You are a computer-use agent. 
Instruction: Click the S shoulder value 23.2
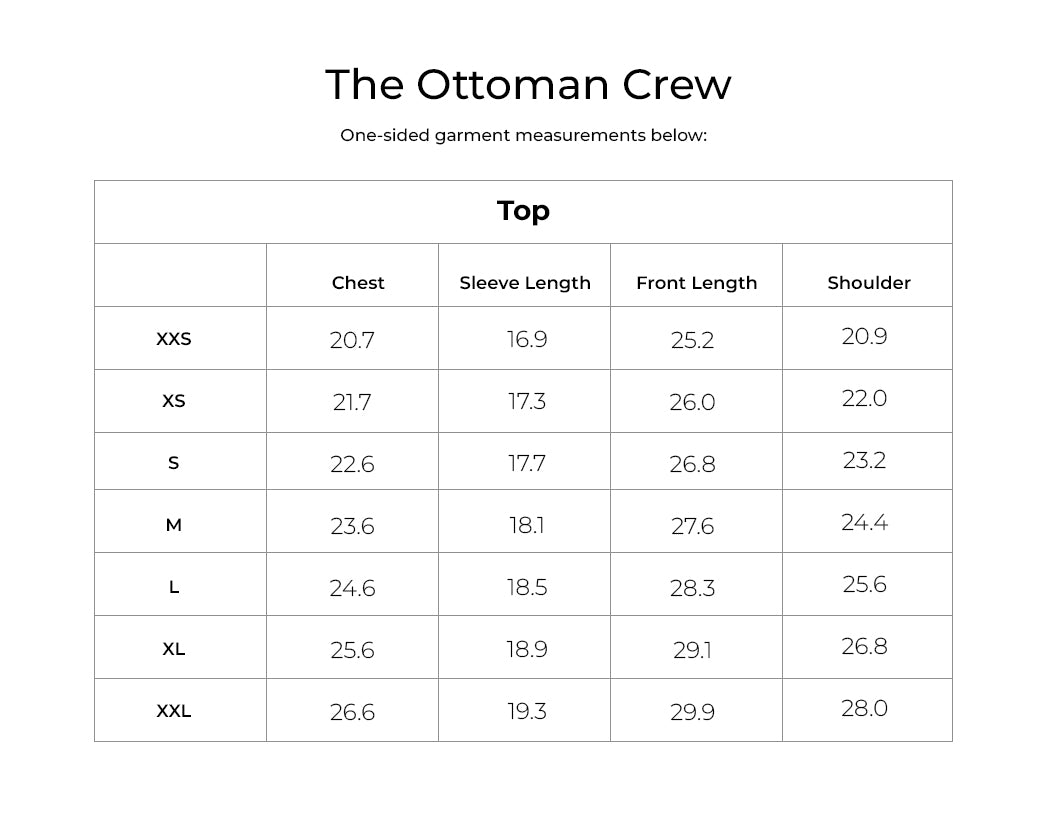point(864,461)
